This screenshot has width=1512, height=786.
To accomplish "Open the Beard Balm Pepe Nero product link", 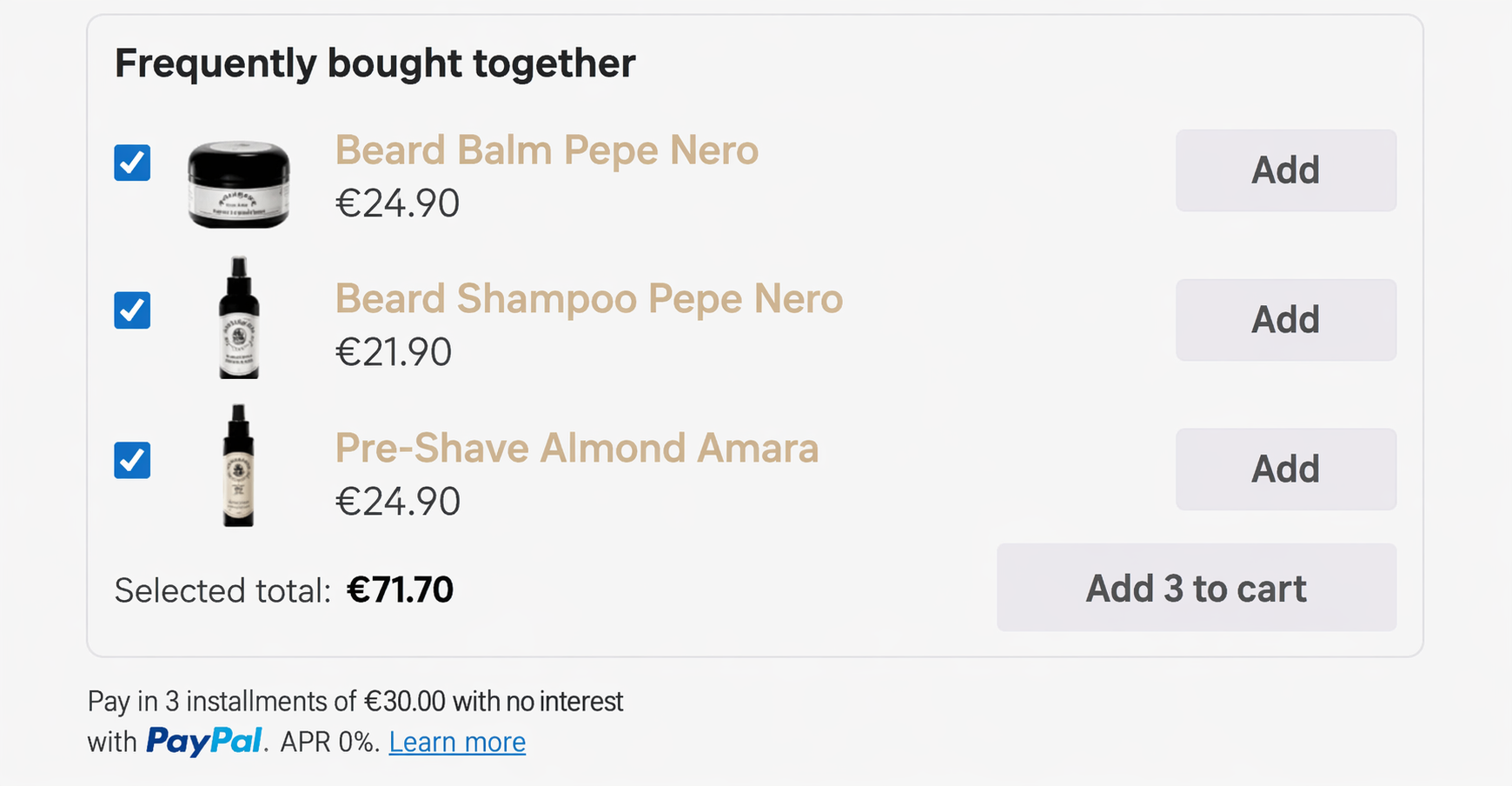I will coord(547,150).
